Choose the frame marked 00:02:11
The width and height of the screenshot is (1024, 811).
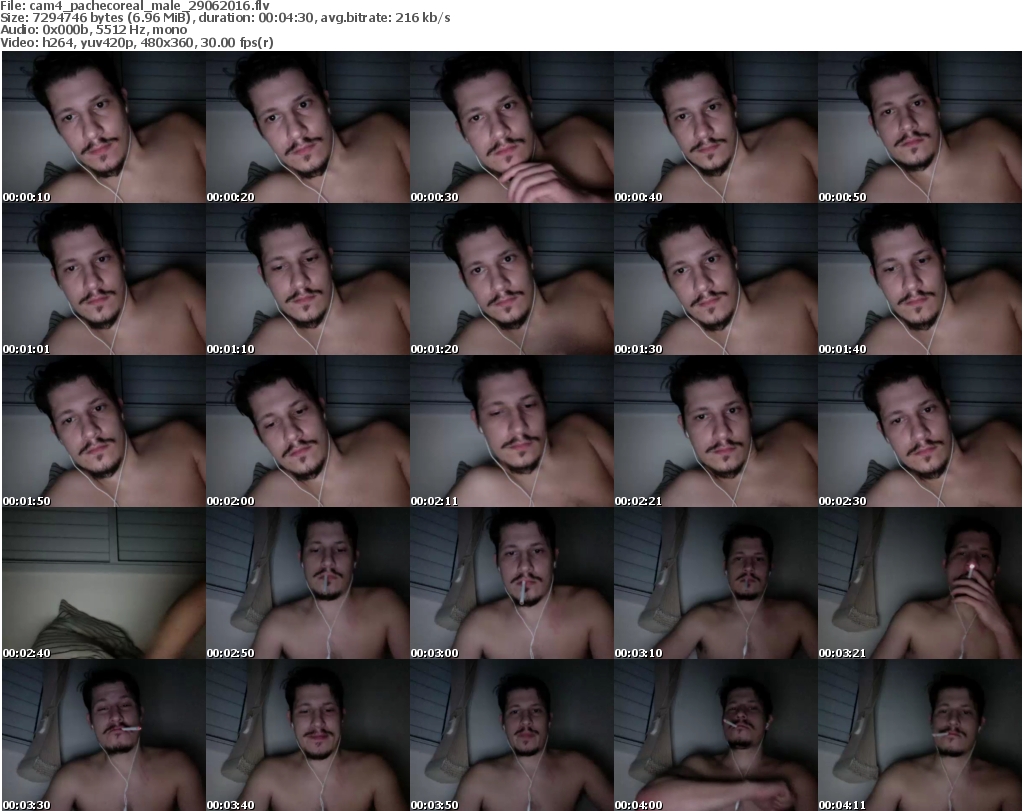click(511, 432)
